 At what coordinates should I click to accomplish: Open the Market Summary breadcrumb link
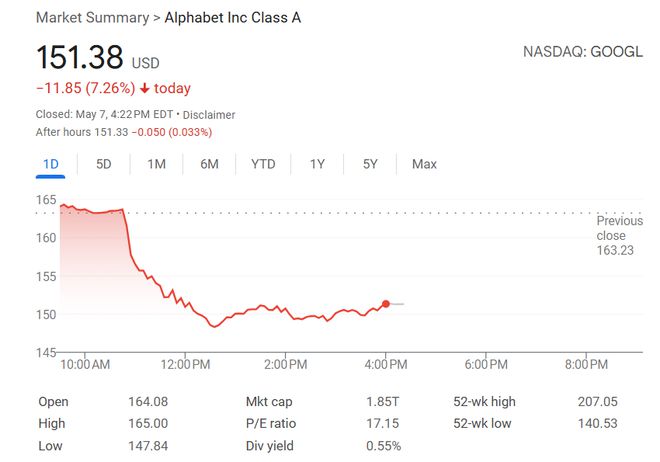pos(93,18)
